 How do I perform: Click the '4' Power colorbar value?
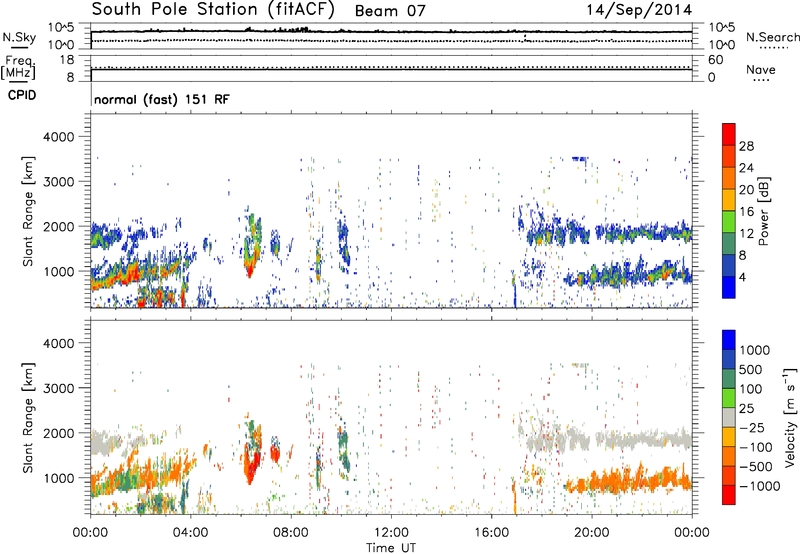coord(743,278)
